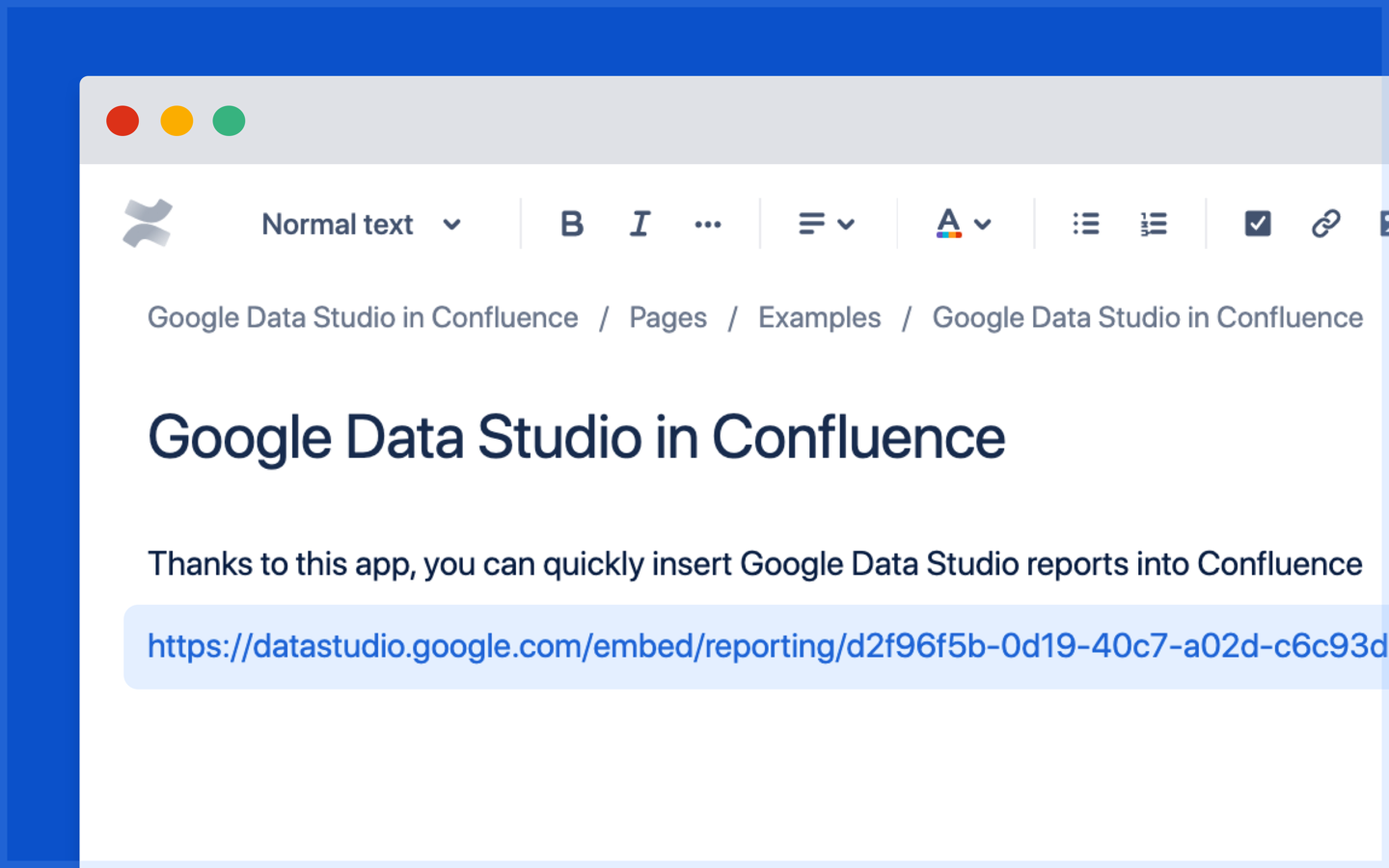Click the page title Google Data Studio in Confluence

coord(576,438)
